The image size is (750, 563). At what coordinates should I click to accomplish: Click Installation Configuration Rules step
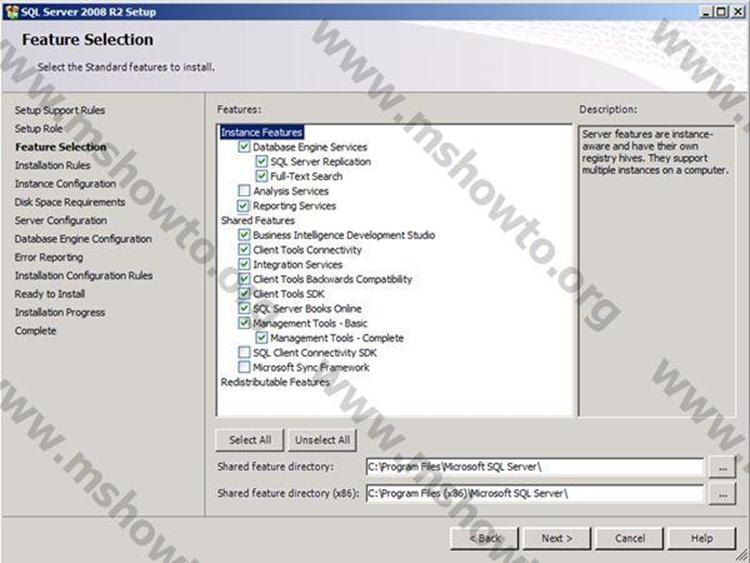84,276
